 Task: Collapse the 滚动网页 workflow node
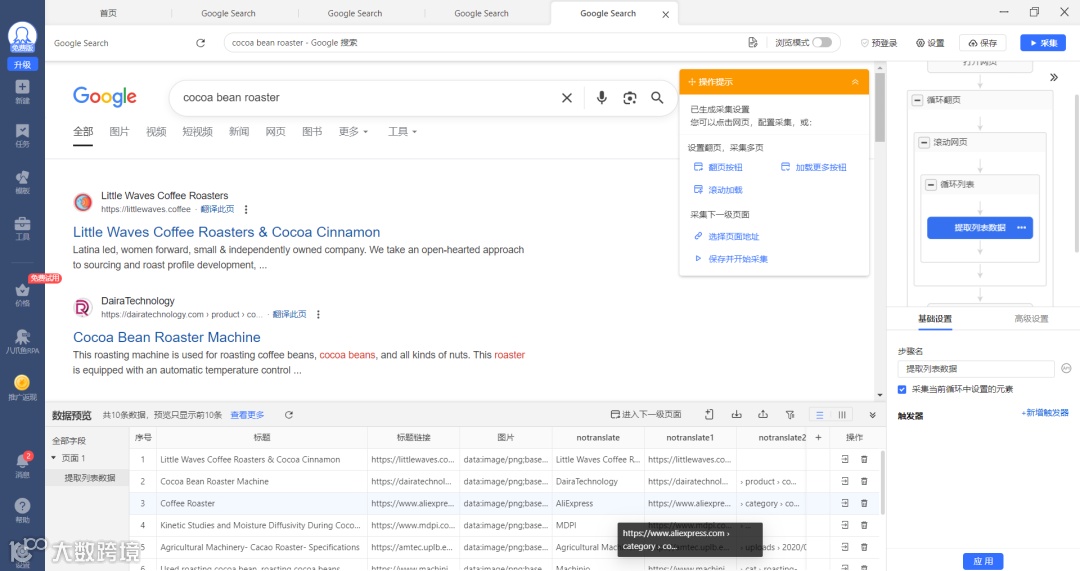tap(924, 143)
